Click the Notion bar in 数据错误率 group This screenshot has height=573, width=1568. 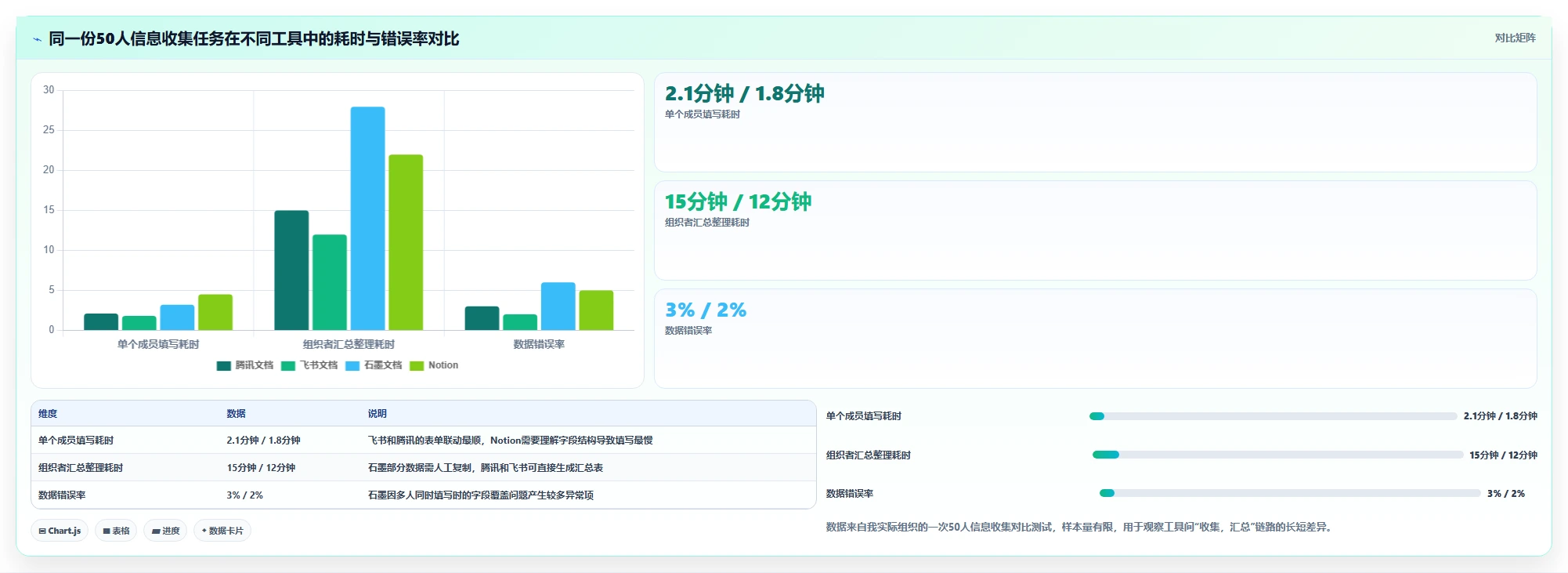(596, 310)
